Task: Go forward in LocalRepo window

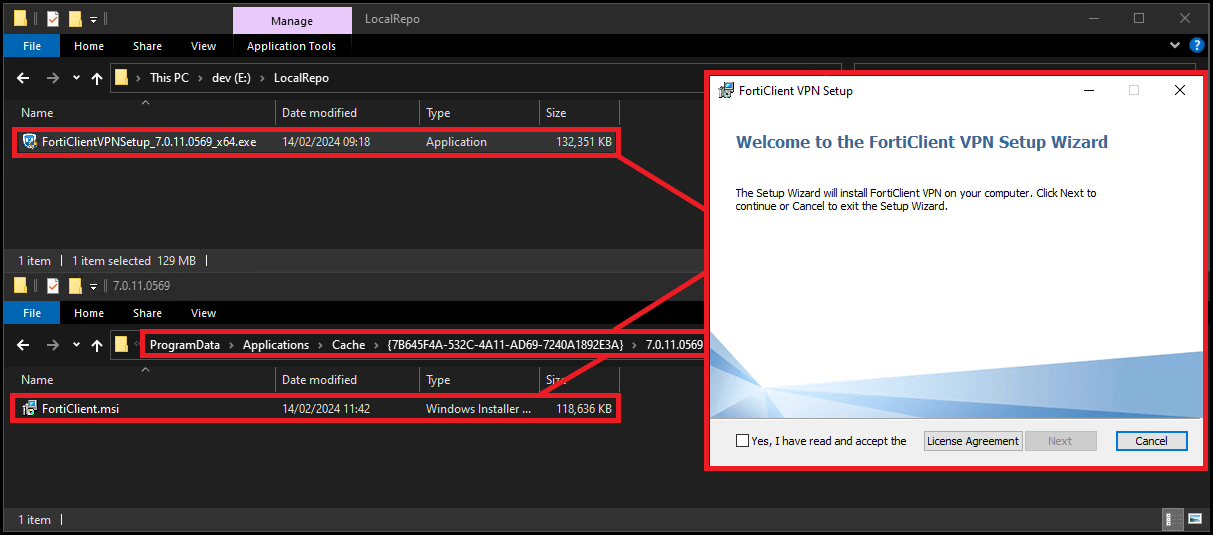Action: point(54,78)
